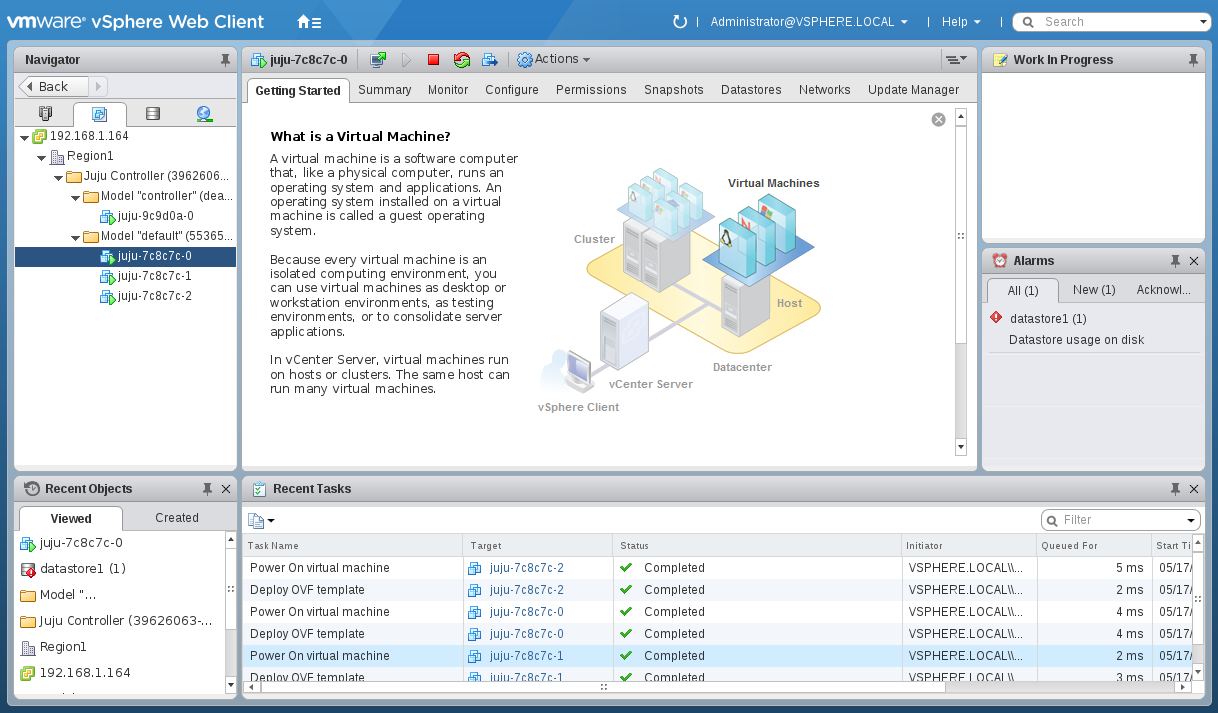Click the Migrate virtual machine icon
Viewport: 1218px width, 713px height.
pyautogui.click(x=490, y=60)
